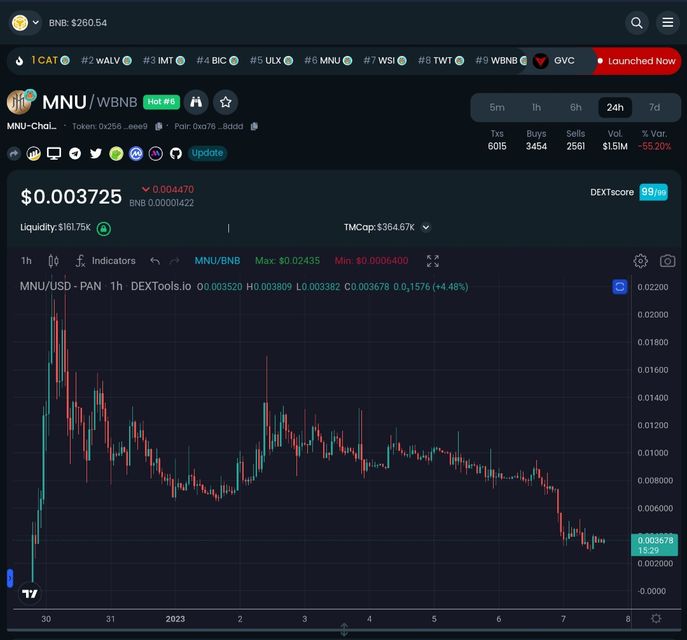Image resolution: width=687 pixels, height=640 pixels.
Task: Select the 1h stats timeframe tab
Action: [x=536, y=107]
